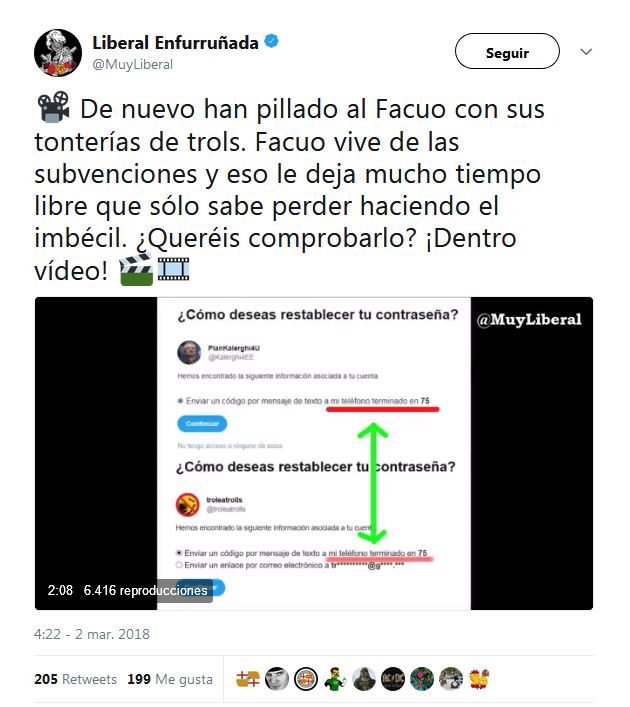Image resolution: width=630 pixels, height=707 pixels.
Task: Open the @MuyLiberal handle link
Action: click(x=132, y=64)
